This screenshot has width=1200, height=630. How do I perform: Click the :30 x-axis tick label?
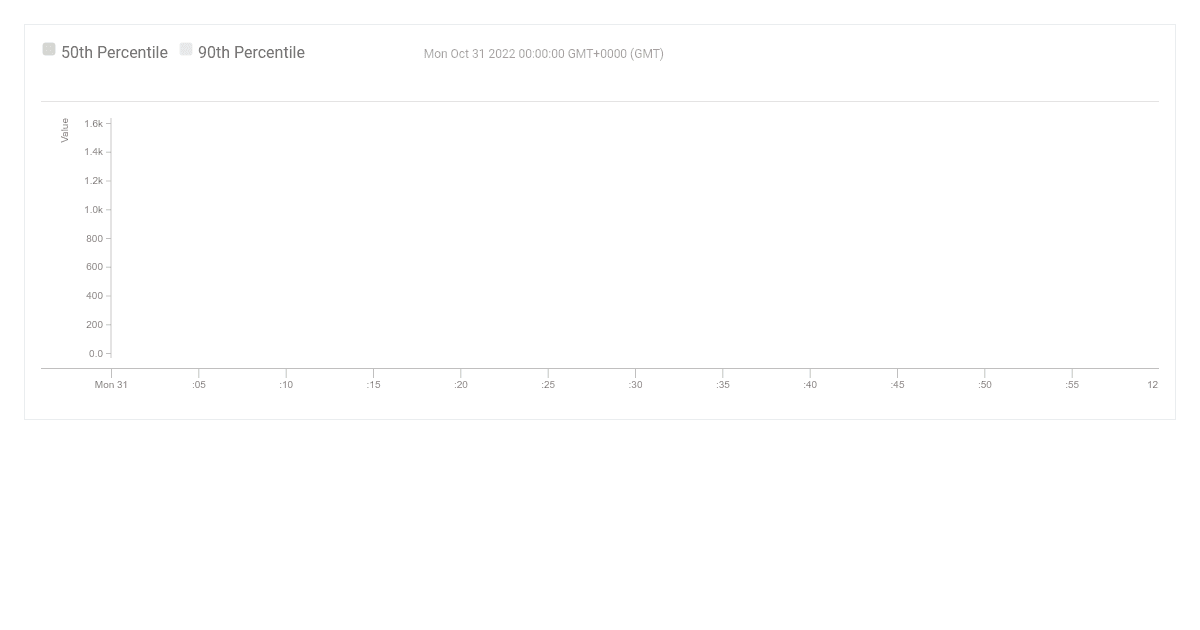pyautogui.click(x=635, y=385)
